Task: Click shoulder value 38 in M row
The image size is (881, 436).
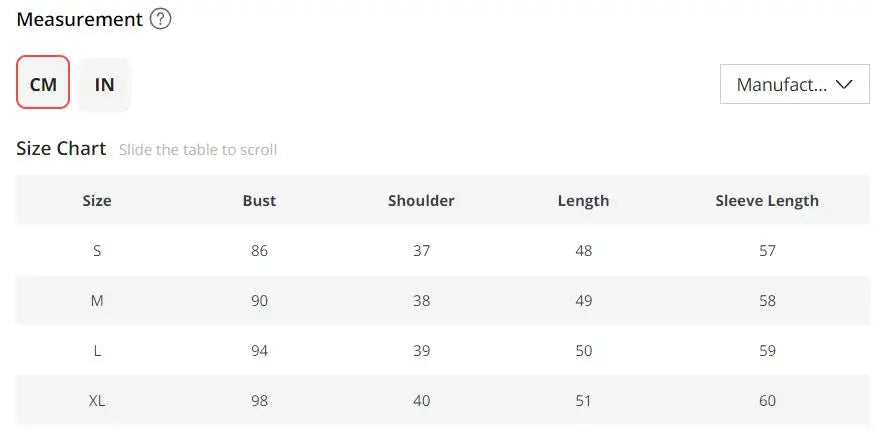Action: click(x=421, y=300)
